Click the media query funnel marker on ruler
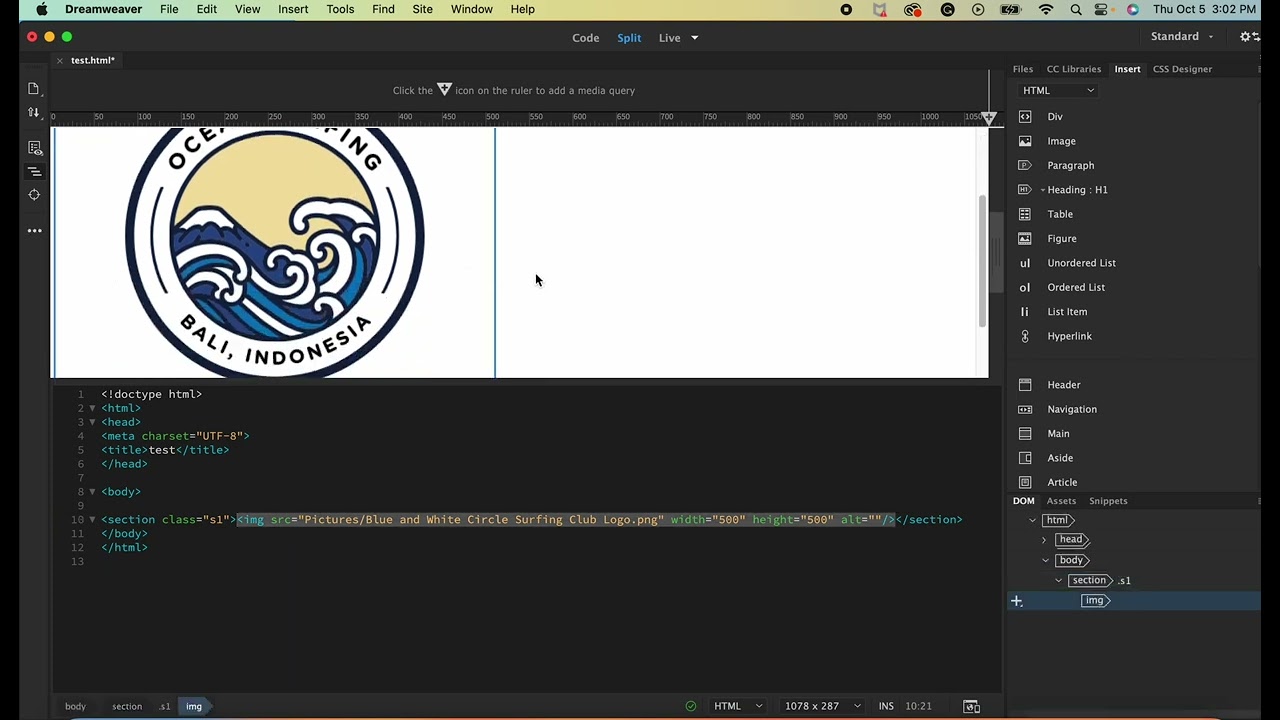This screenshot has height=720, width=1280. point(989,118)
